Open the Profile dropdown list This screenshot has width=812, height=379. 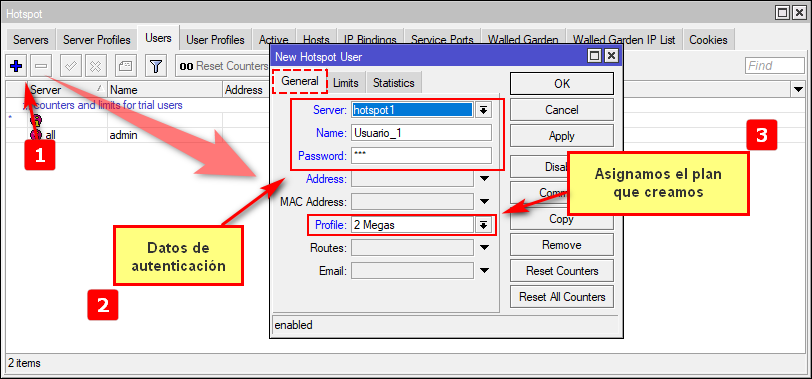tap(483, 225)
